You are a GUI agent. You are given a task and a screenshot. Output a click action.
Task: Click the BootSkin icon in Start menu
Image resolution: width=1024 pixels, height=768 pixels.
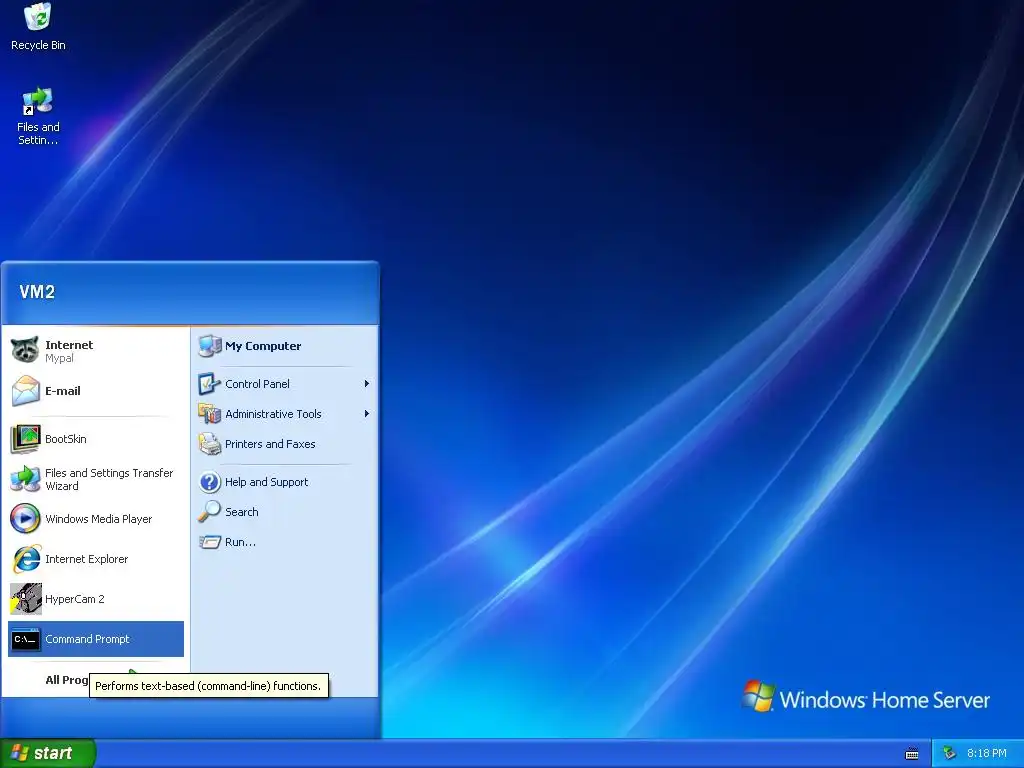tap(25, 439)
